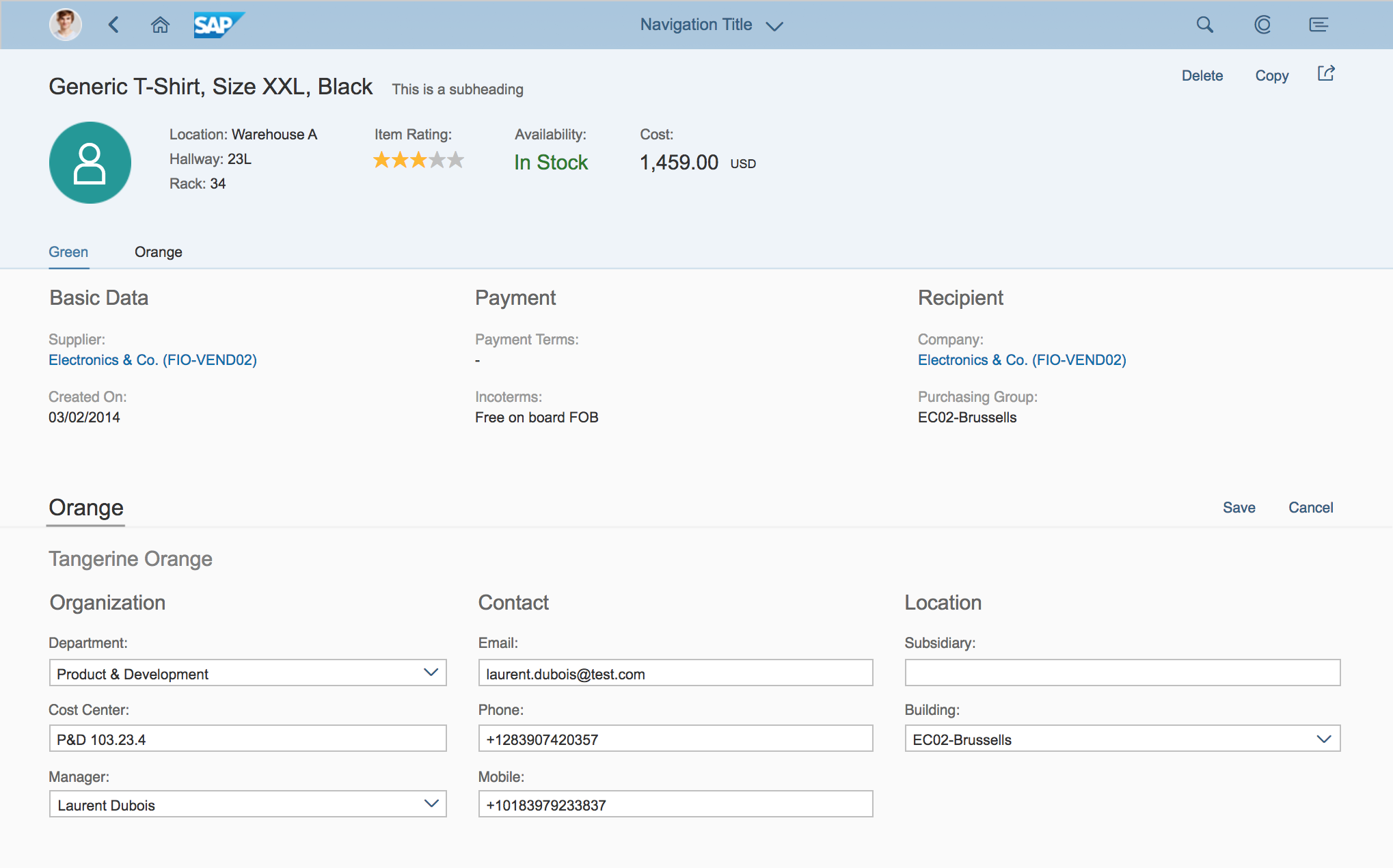1393x868 pixels.
Task: Click Purchasing Group value EC02-Brussells
Action: click(x=967, y=417)
